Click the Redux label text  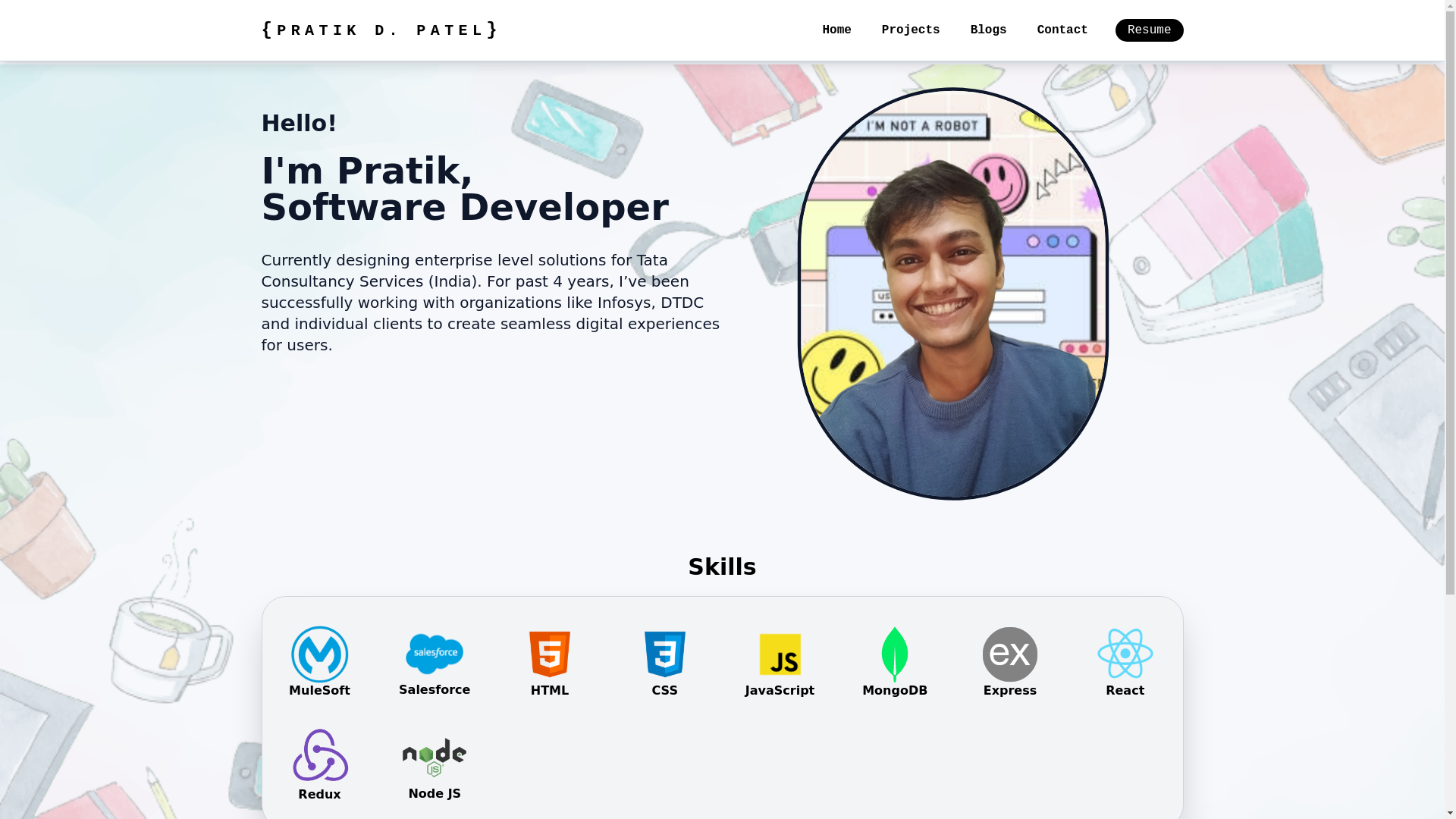click(319, 795)
